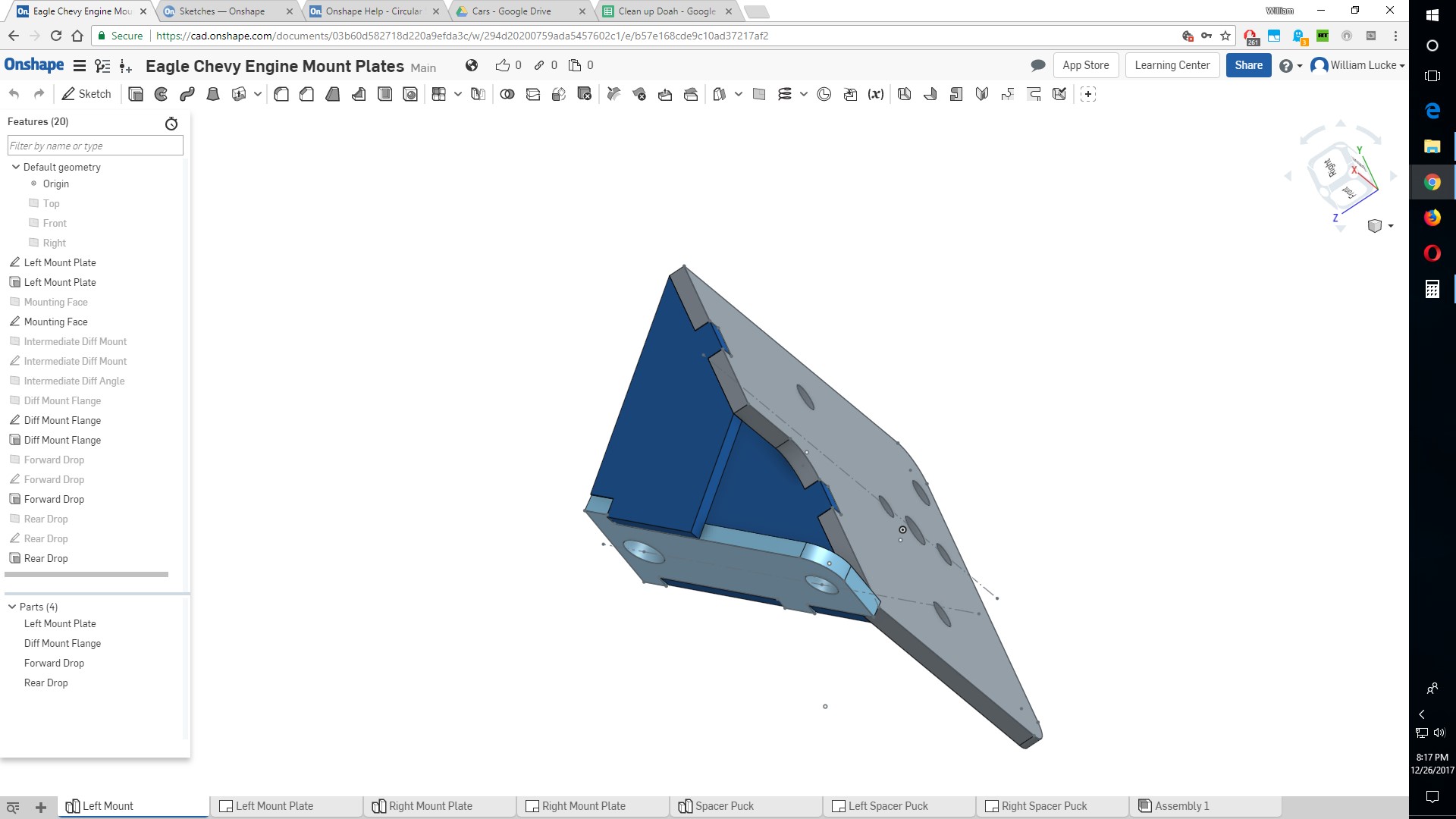This screenshot has height=819, width=1456.
Task: Click the Filter by name or type field
Action: pyautogui.click(x=95, y=146)
